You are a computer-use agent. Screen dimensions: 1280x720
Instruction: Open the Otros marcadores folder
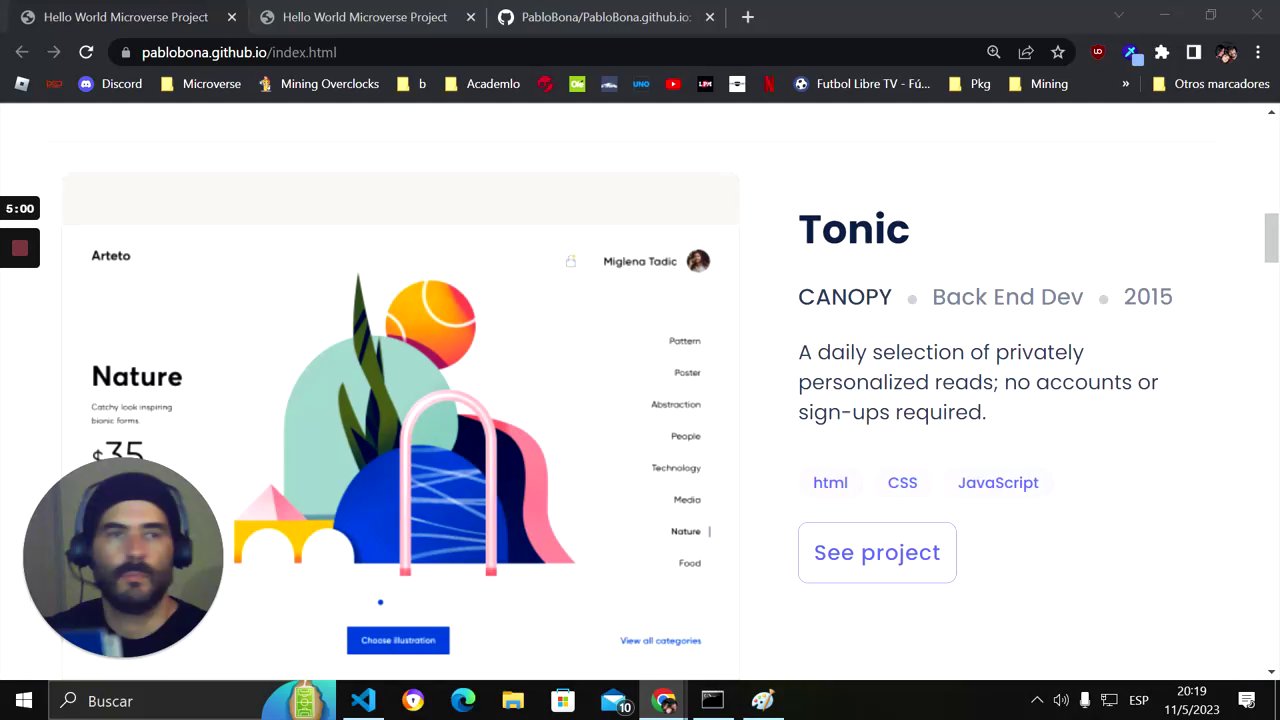[x=1211, y=84]
